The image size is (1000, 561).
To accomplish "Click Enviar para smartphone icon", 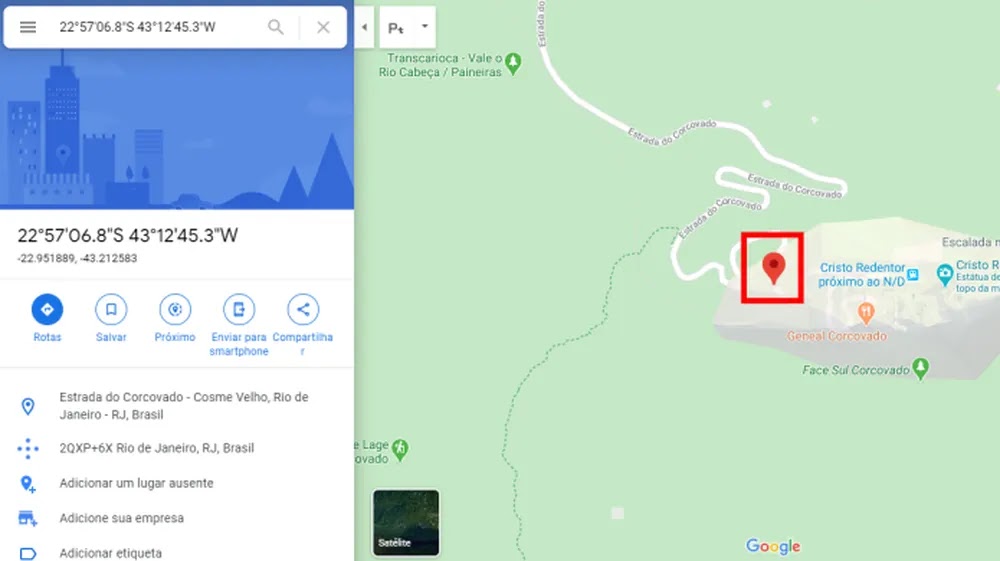I will (239, 310).
